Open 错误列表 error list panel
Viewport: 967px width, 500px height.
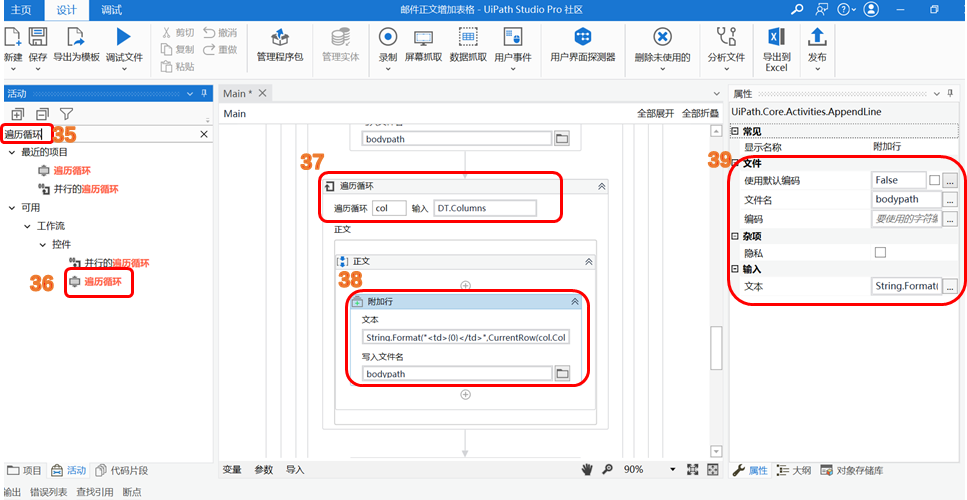click(x=49, y=492)
